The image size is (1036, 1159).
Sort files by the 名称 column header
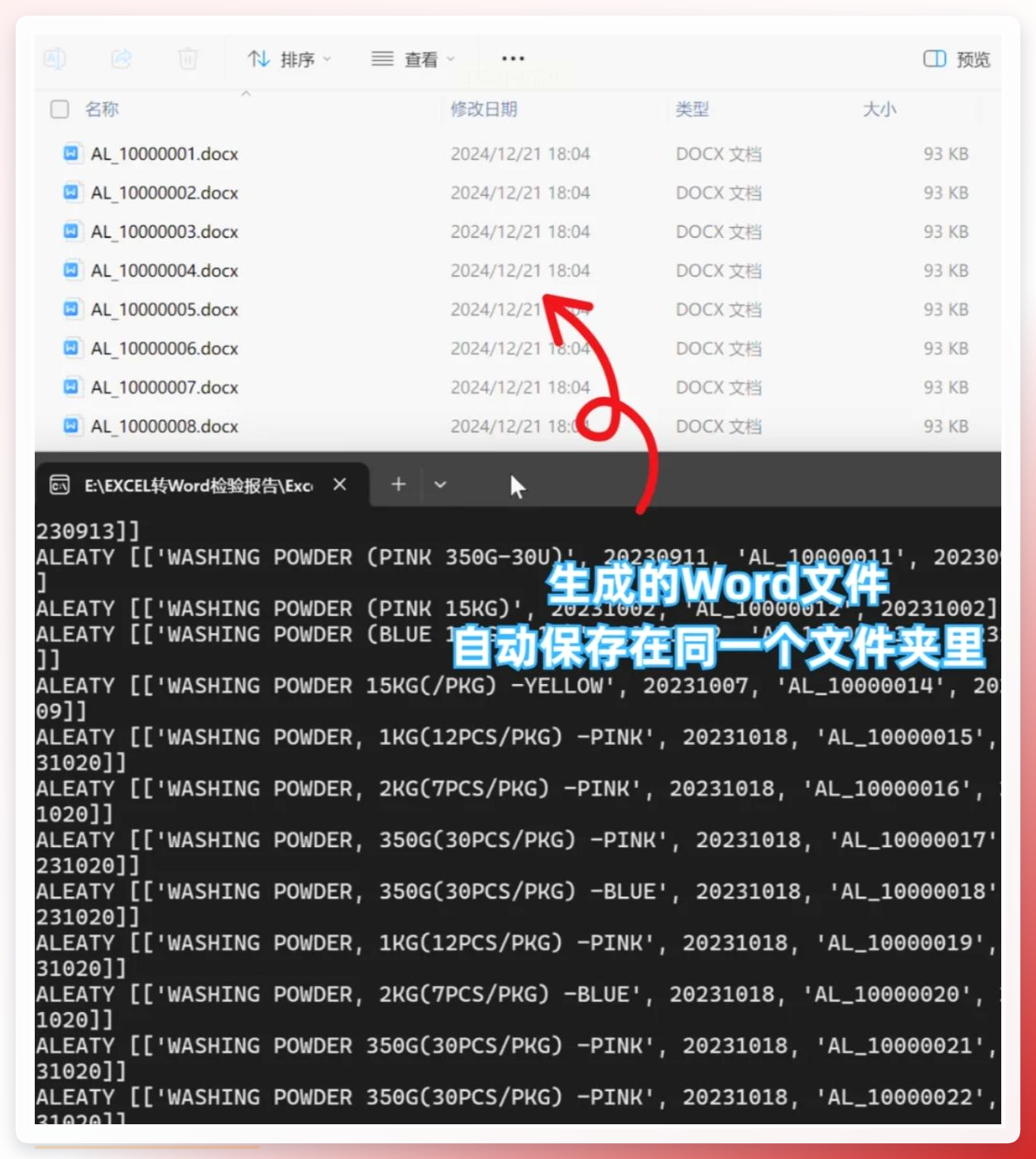coord(102,109)
